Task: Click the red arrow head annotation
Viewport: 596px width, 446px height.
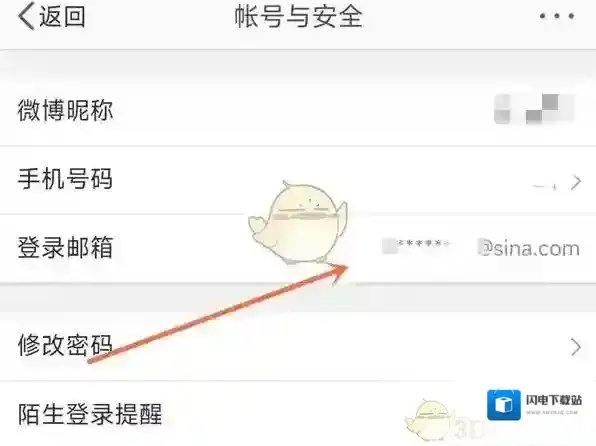Action: pos(338,273)
